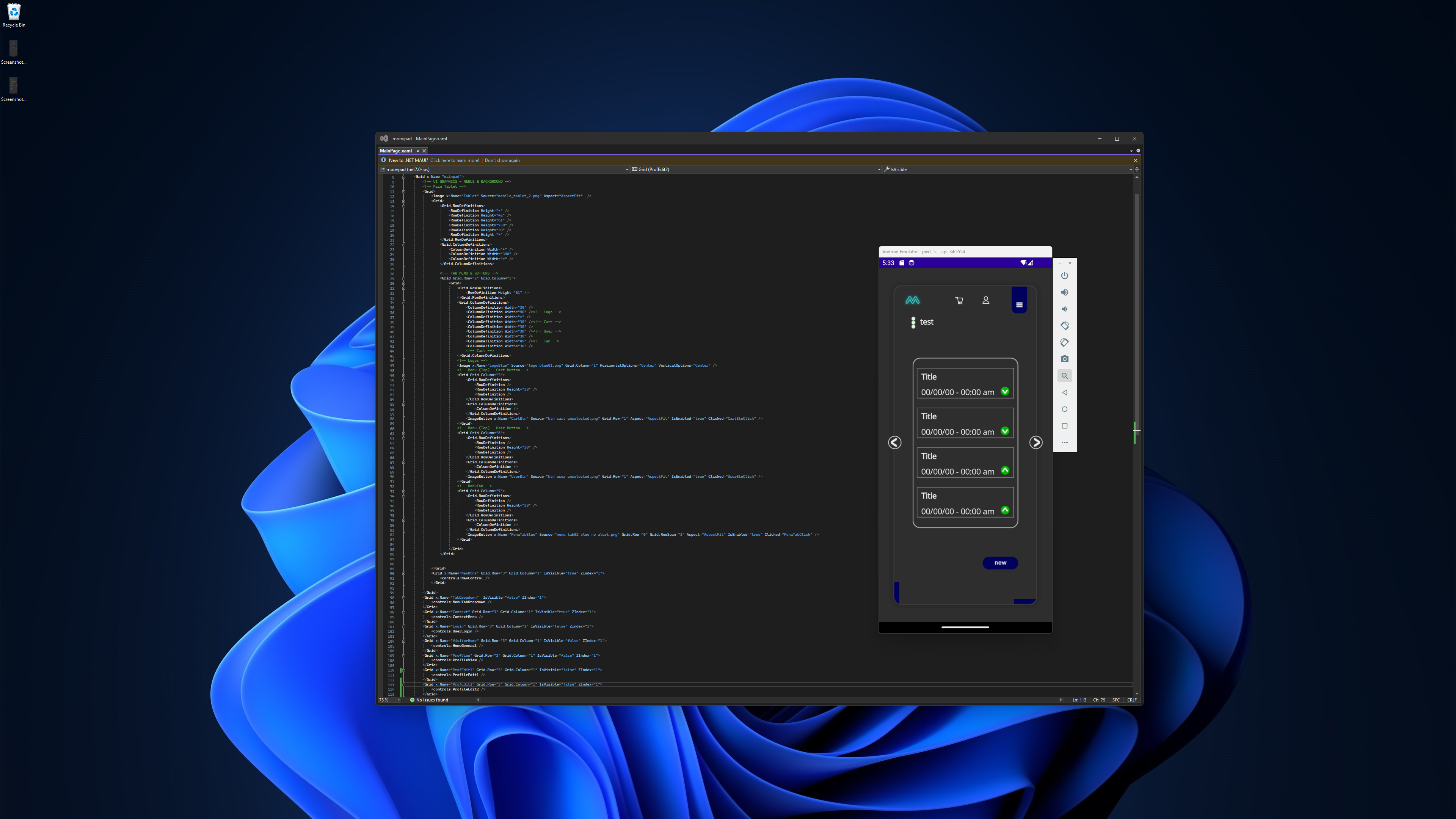Open the document tab list dropdown arrow
The height and width of the screenshot is (819, 1456).
1131,151
